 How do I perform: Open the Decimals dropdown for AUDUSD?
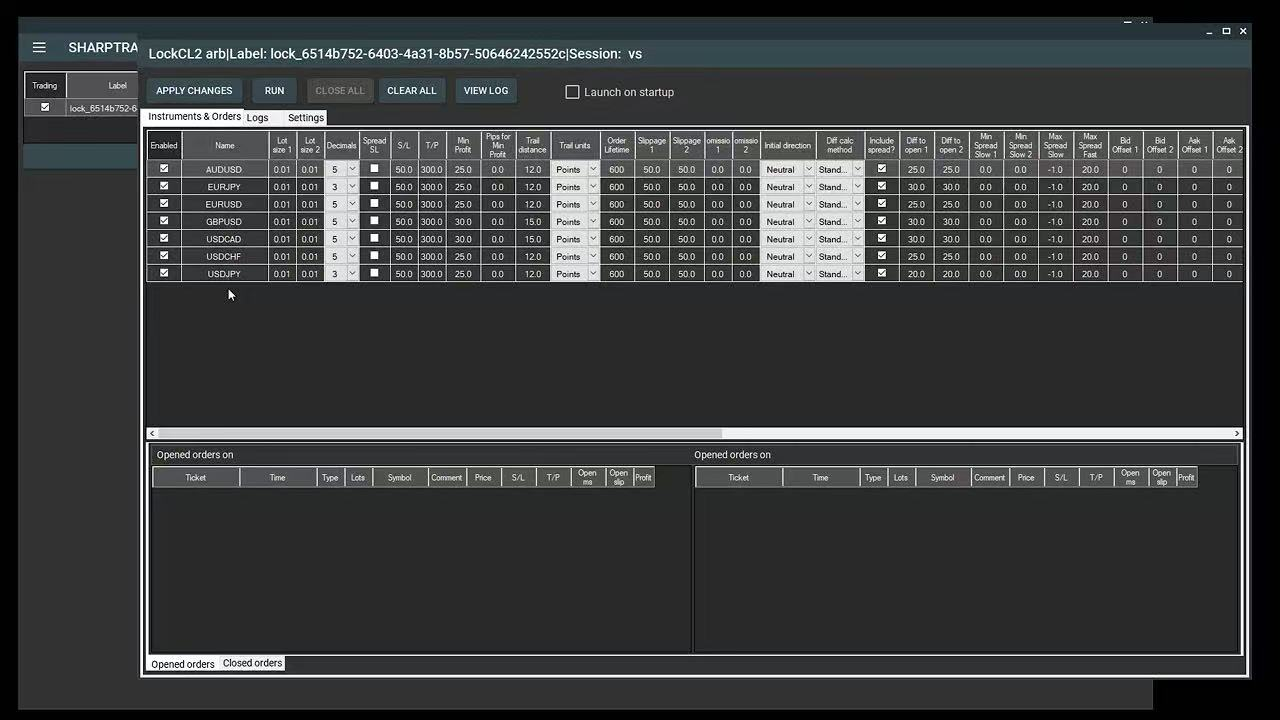tap(352, 170)
